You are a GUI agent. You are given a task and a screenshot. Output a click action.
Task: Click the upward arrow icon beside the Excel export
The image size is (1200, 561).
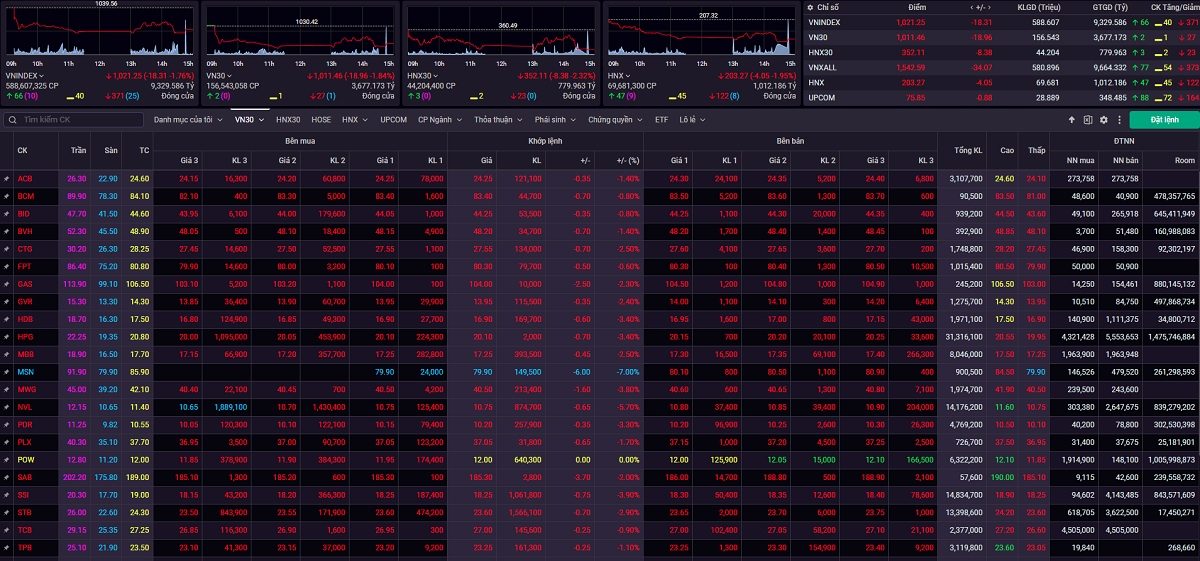click(1072, 119)
